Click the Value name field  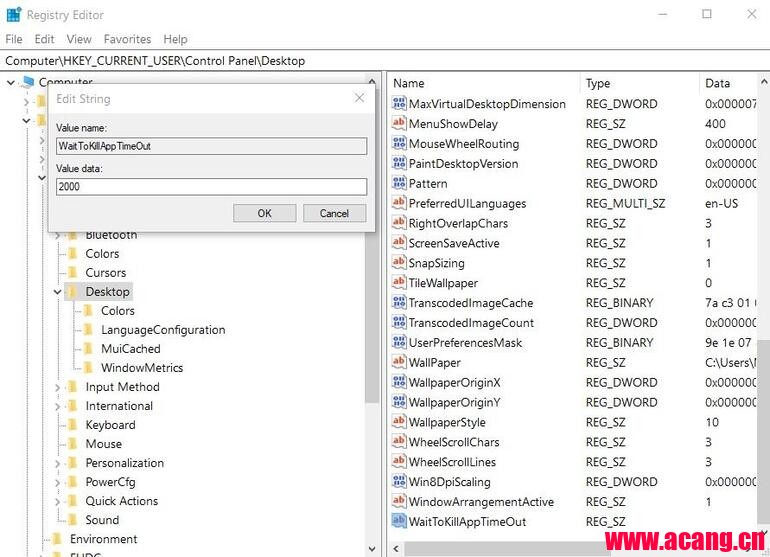point(212,146)
